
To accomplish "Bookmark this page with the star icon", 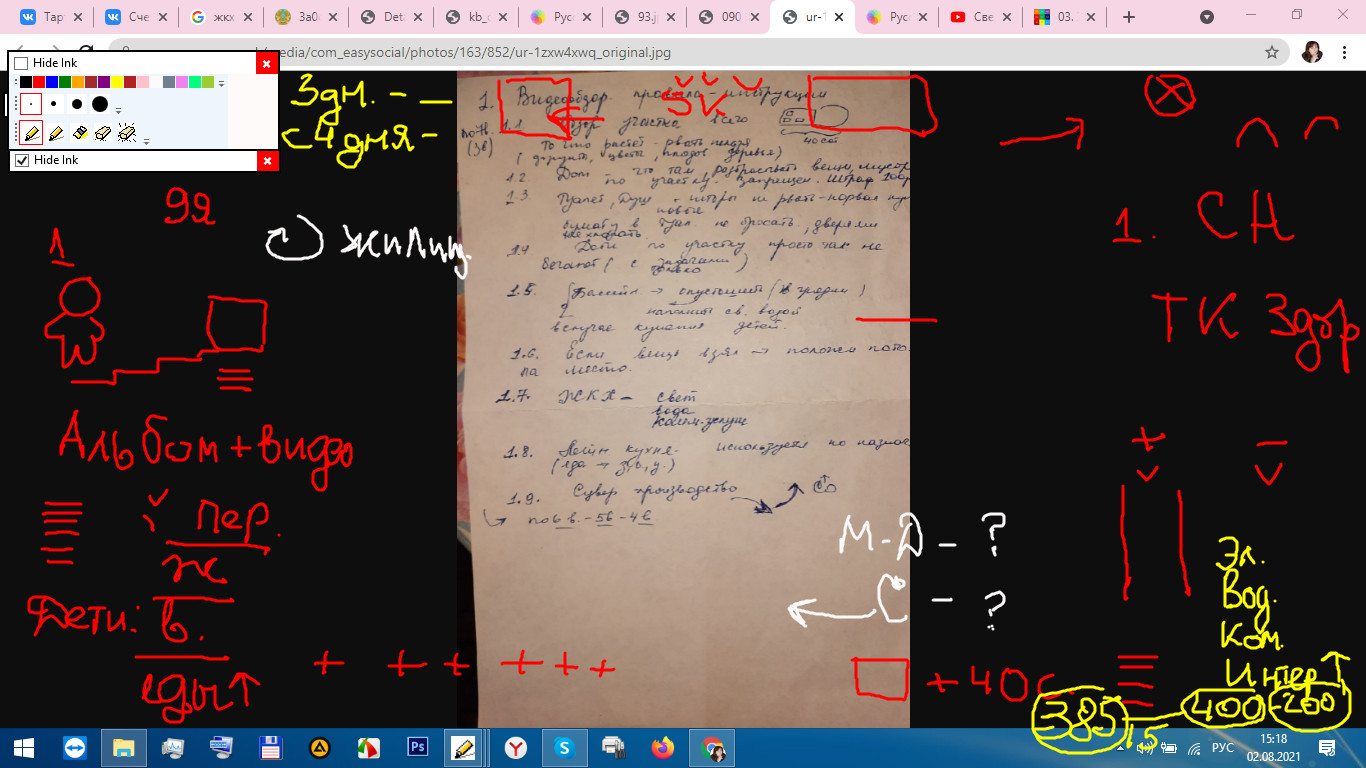I will 1272,52.
